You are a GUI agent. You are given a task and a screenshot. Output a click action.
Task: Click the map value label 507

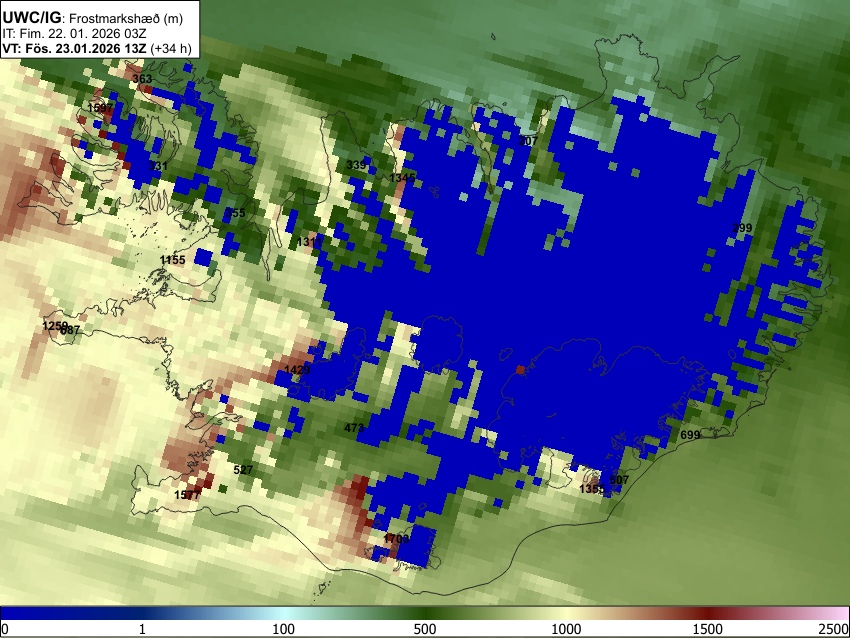pyautogui.click(x=619, y=480)
